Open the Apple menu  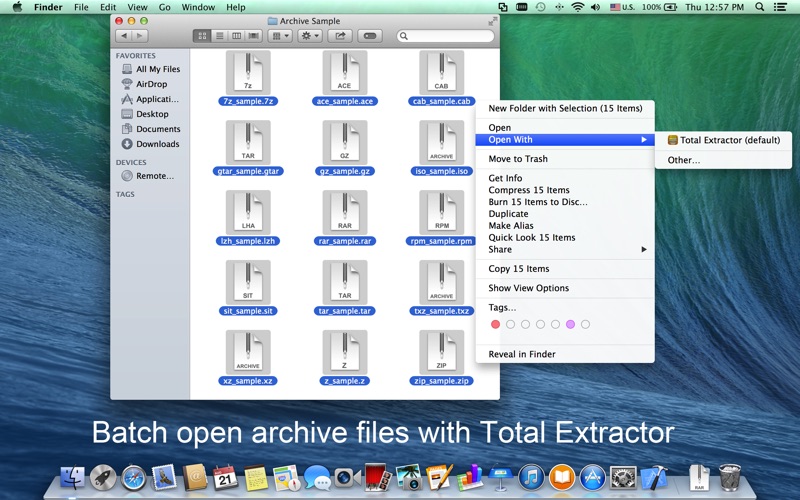click(17, 7)
